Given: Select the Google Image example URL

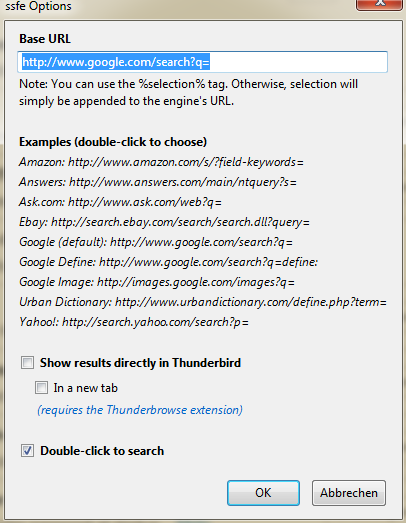Looking at the screenshot, I should coord(157,282).
